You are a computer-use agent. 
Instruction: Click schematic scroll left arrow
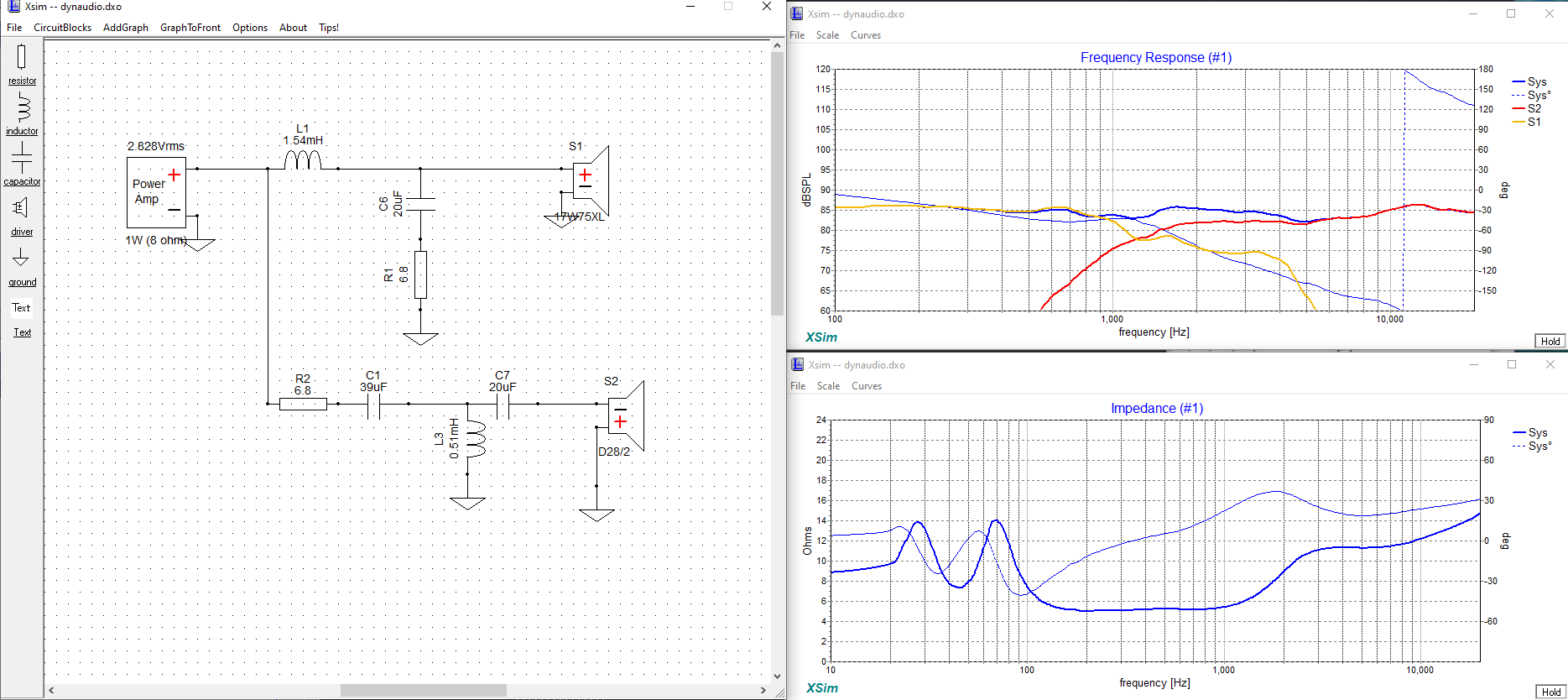point(52,690)
